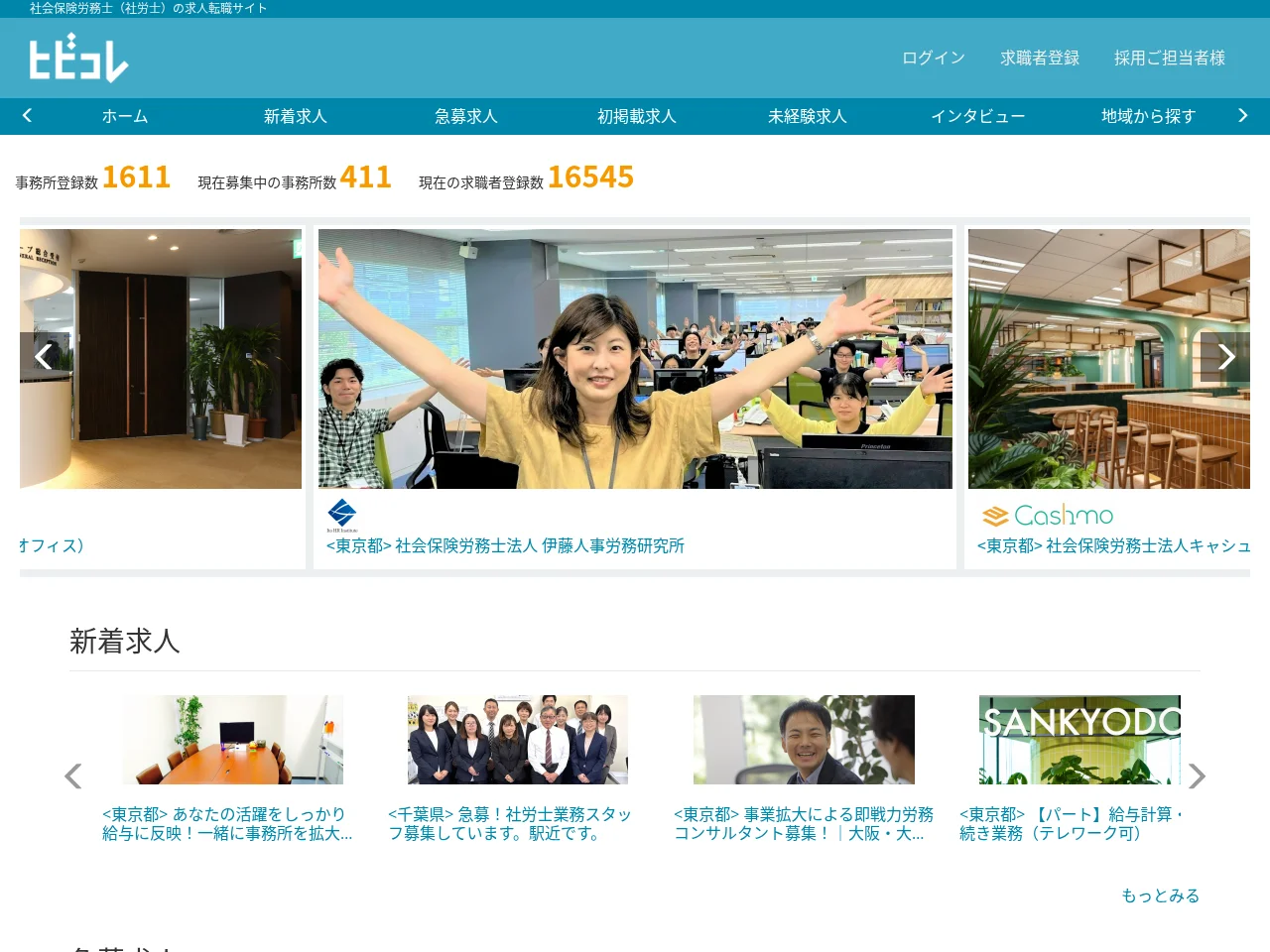Screen dimensions: 1270x952
Task: Click the photo of woman with raised arms
Action: [635, 359]
